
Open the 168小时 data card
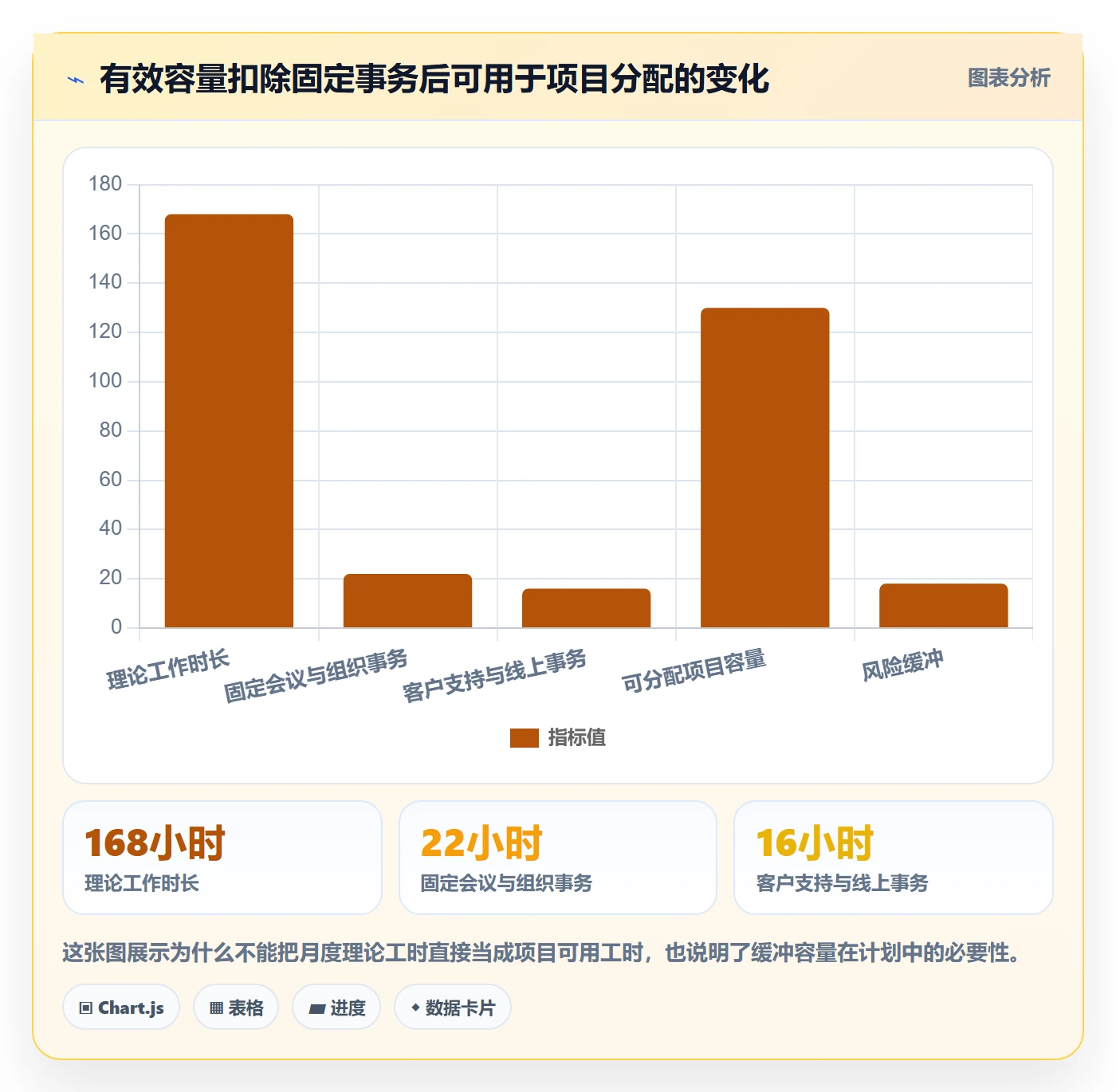pyautogui.click(x=222, y=858)
